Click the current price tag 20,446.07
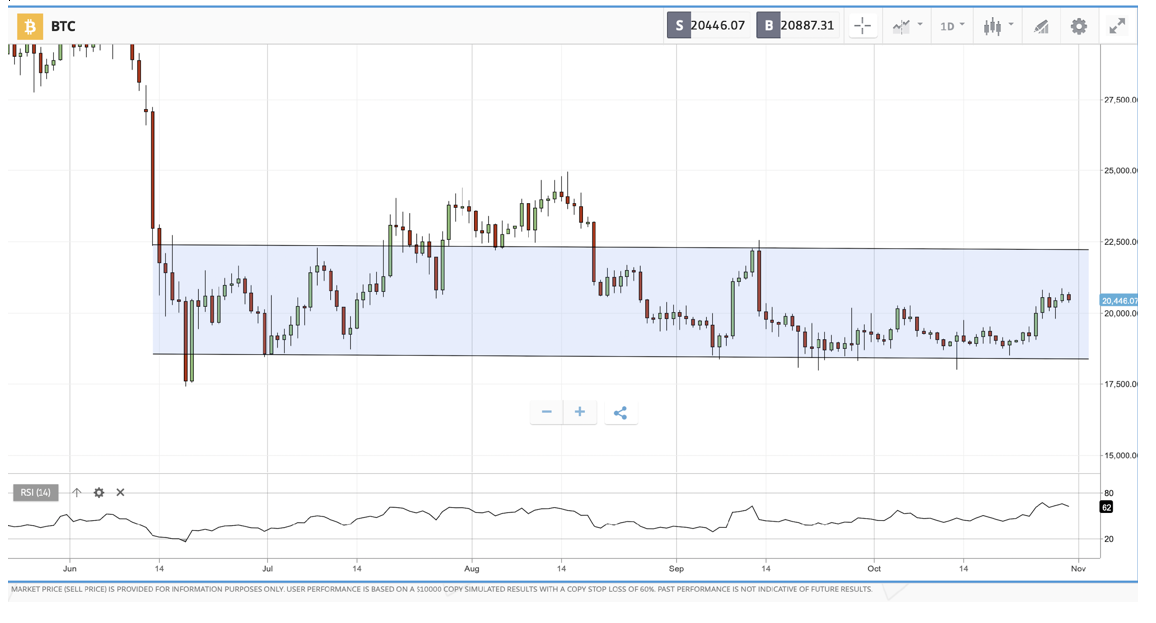Screen dimensions: 1156x623 (x=1118, y=300)
